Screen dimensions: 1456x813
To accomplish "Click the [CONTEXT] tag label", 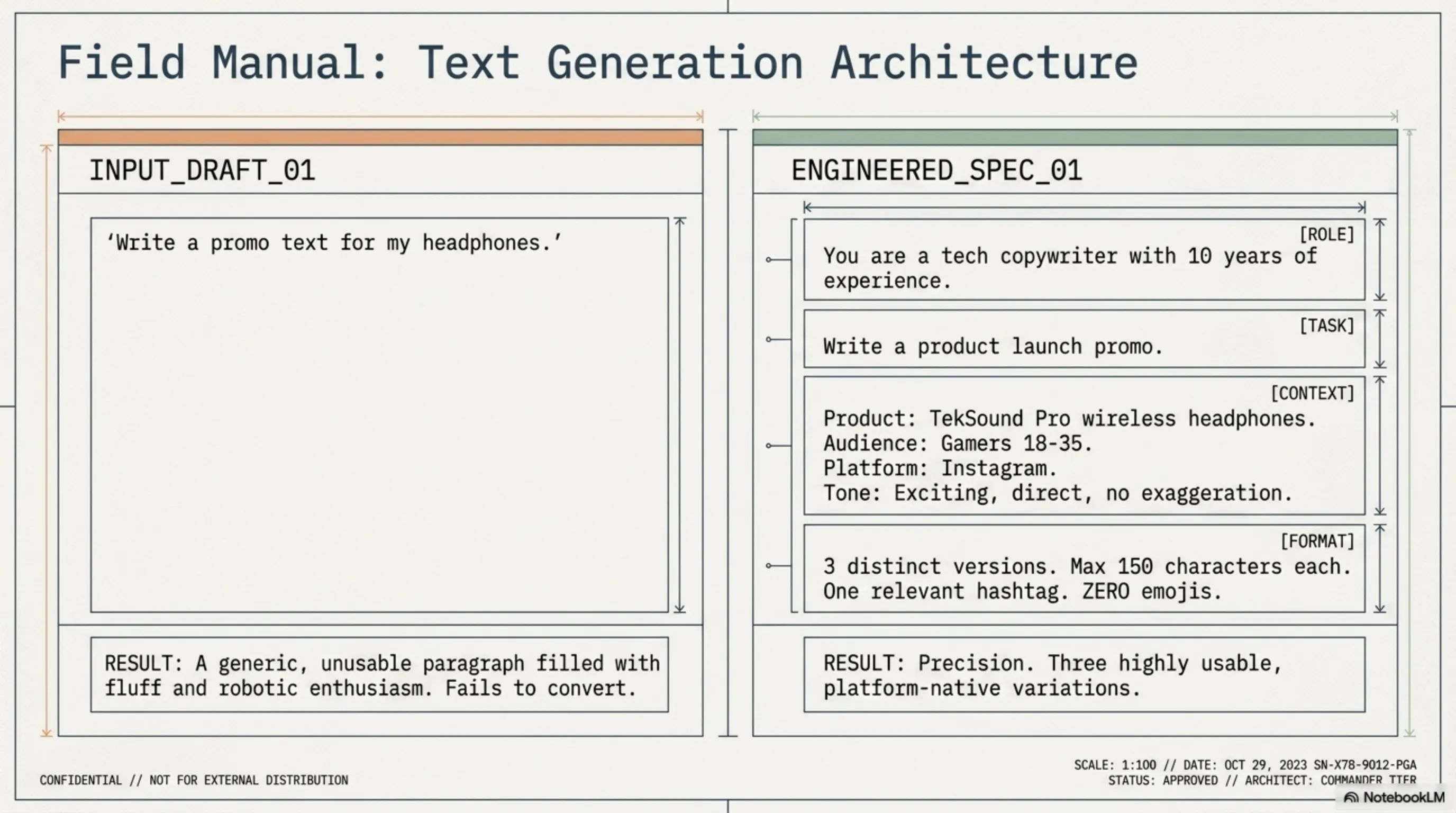I will pyautogui.click(x=1312, y=393).
